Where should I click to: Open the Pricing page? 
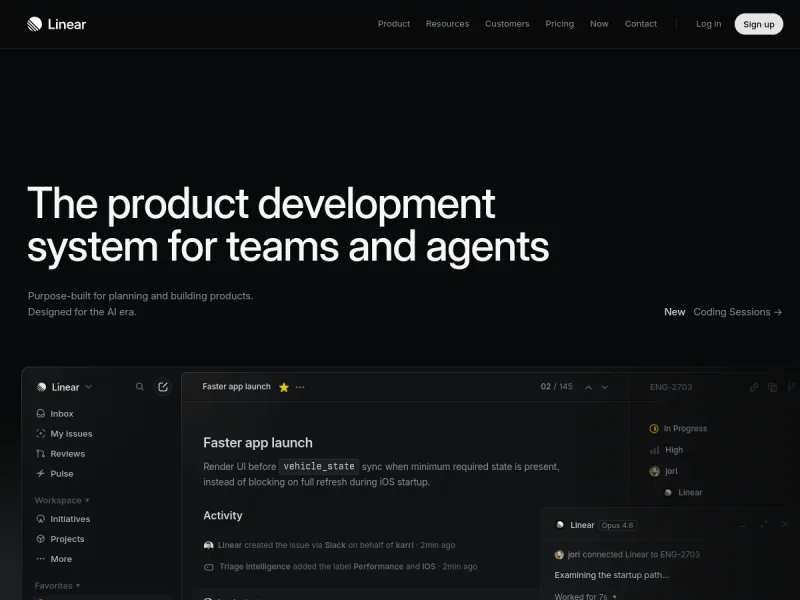click(x=559, y=24)
